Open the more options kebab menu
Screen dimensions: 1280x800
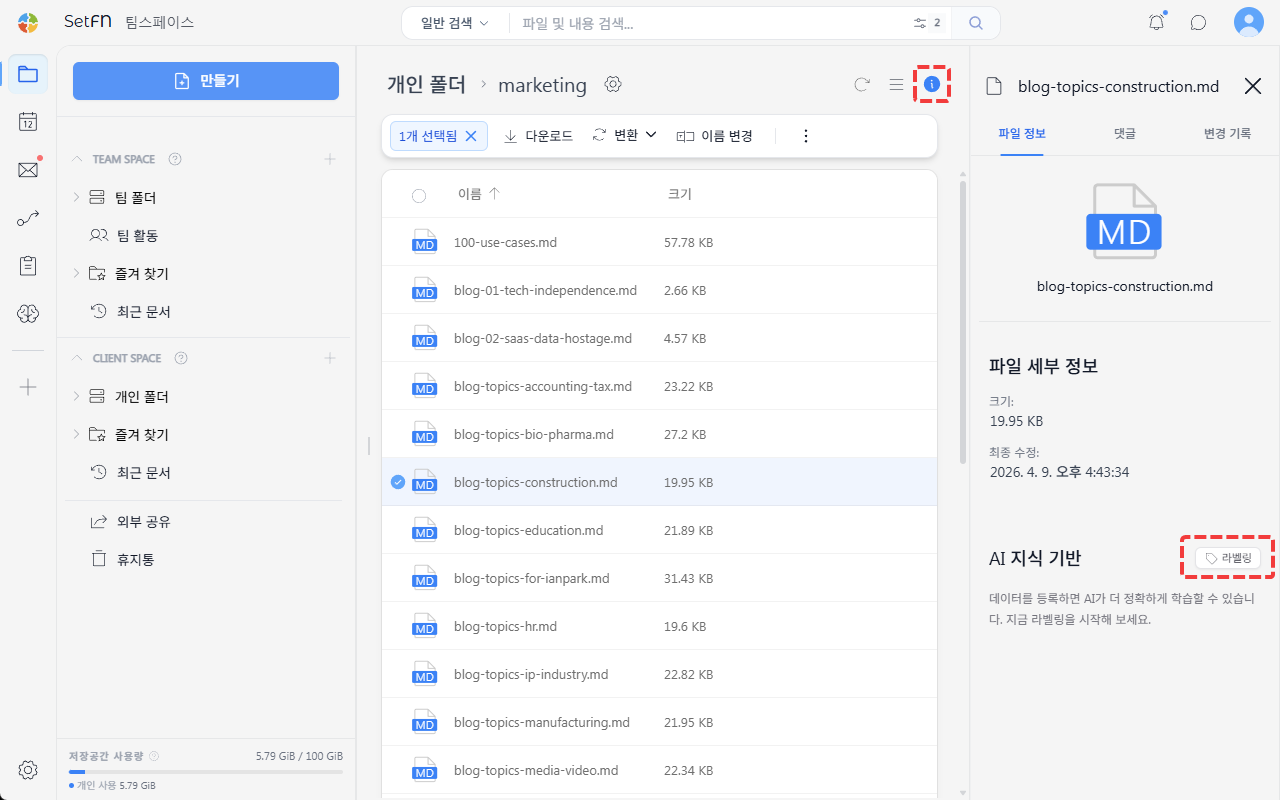tap(806, 136)
